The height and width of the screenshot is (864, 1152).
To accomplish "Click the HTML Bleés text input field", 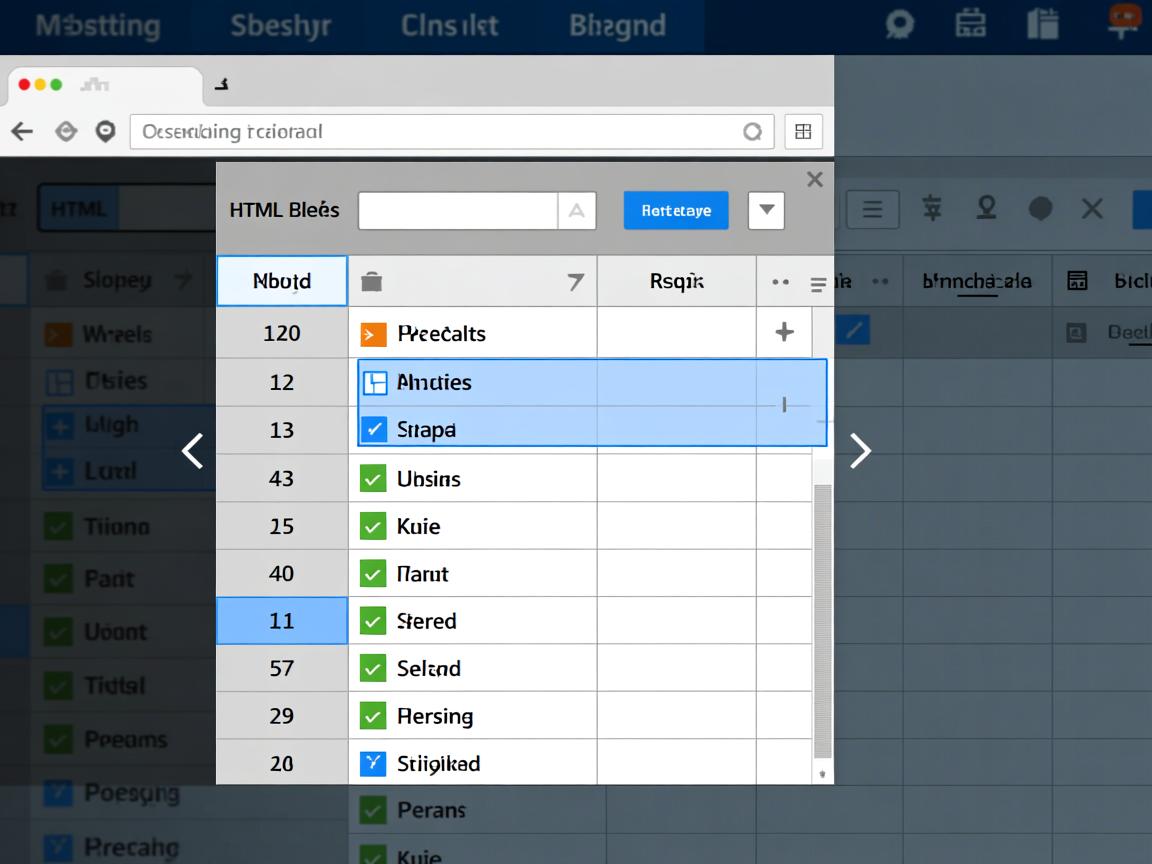I will 457,211.
